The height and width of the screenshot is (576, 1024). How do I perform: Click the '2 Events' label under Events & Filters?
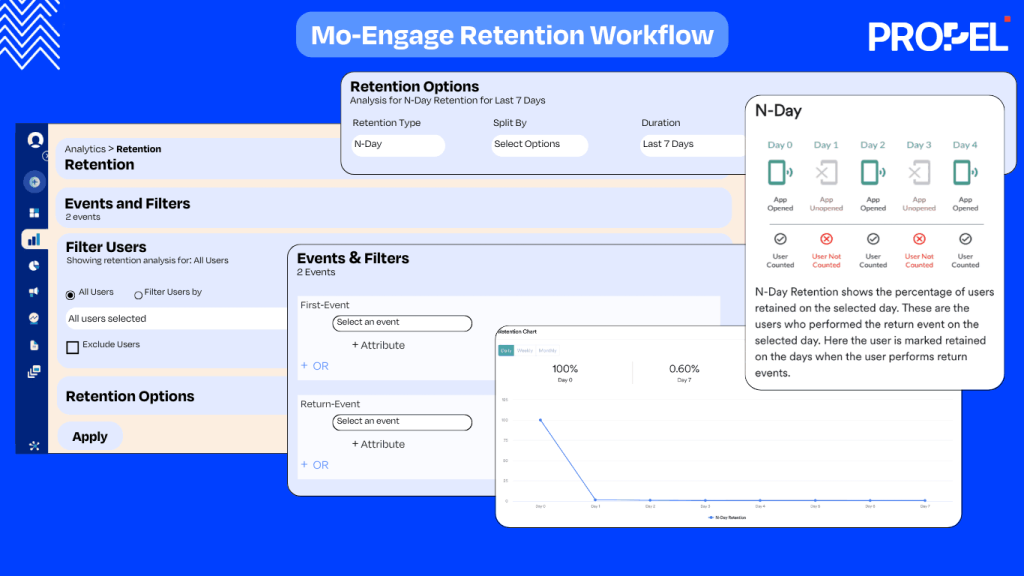[x=315, y=272]
